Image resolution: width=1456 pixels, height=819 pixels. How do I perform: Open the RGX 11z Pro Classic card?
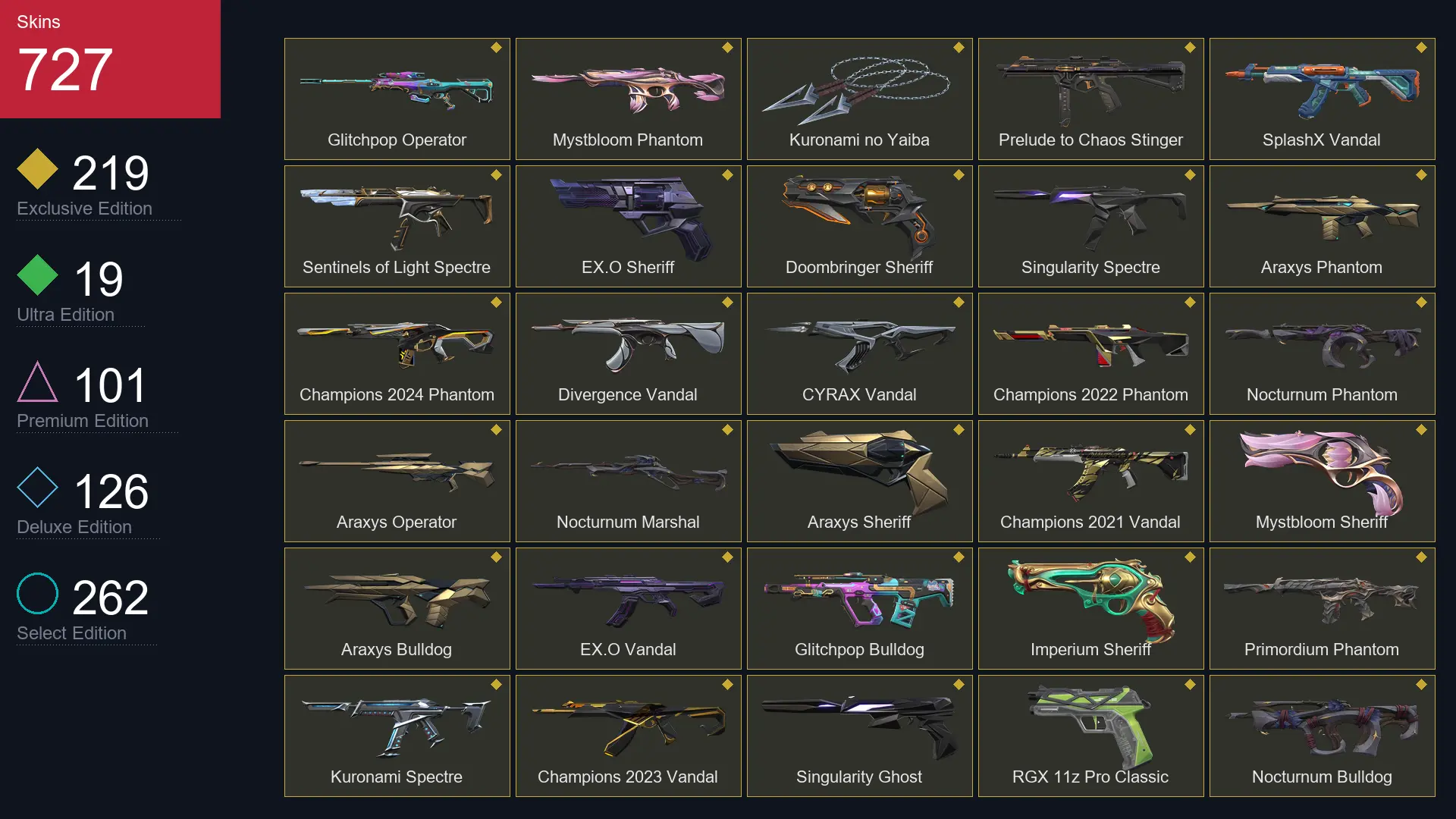[x=1090, y=736]
